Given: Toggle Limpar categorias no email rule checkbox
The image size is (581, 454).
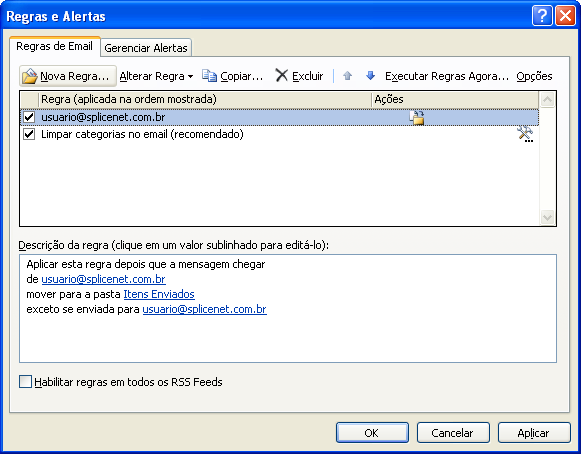Looking at the screenshot, I should click(x=29, y=134).
